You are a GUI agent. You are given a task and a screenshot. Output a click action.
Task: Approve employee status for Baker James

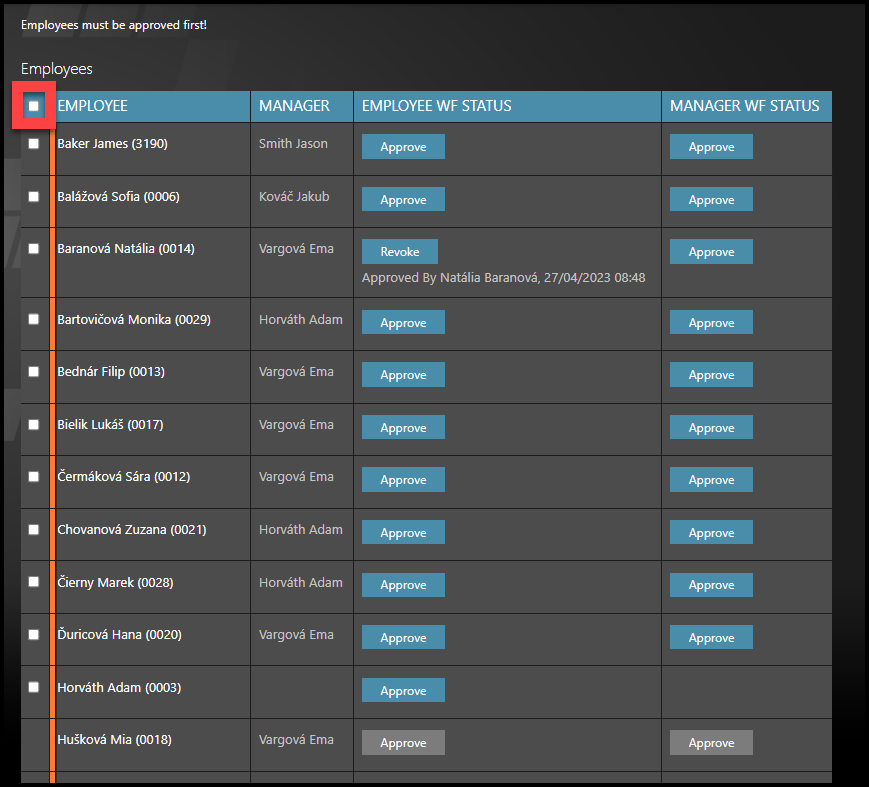tap(403, 147)
